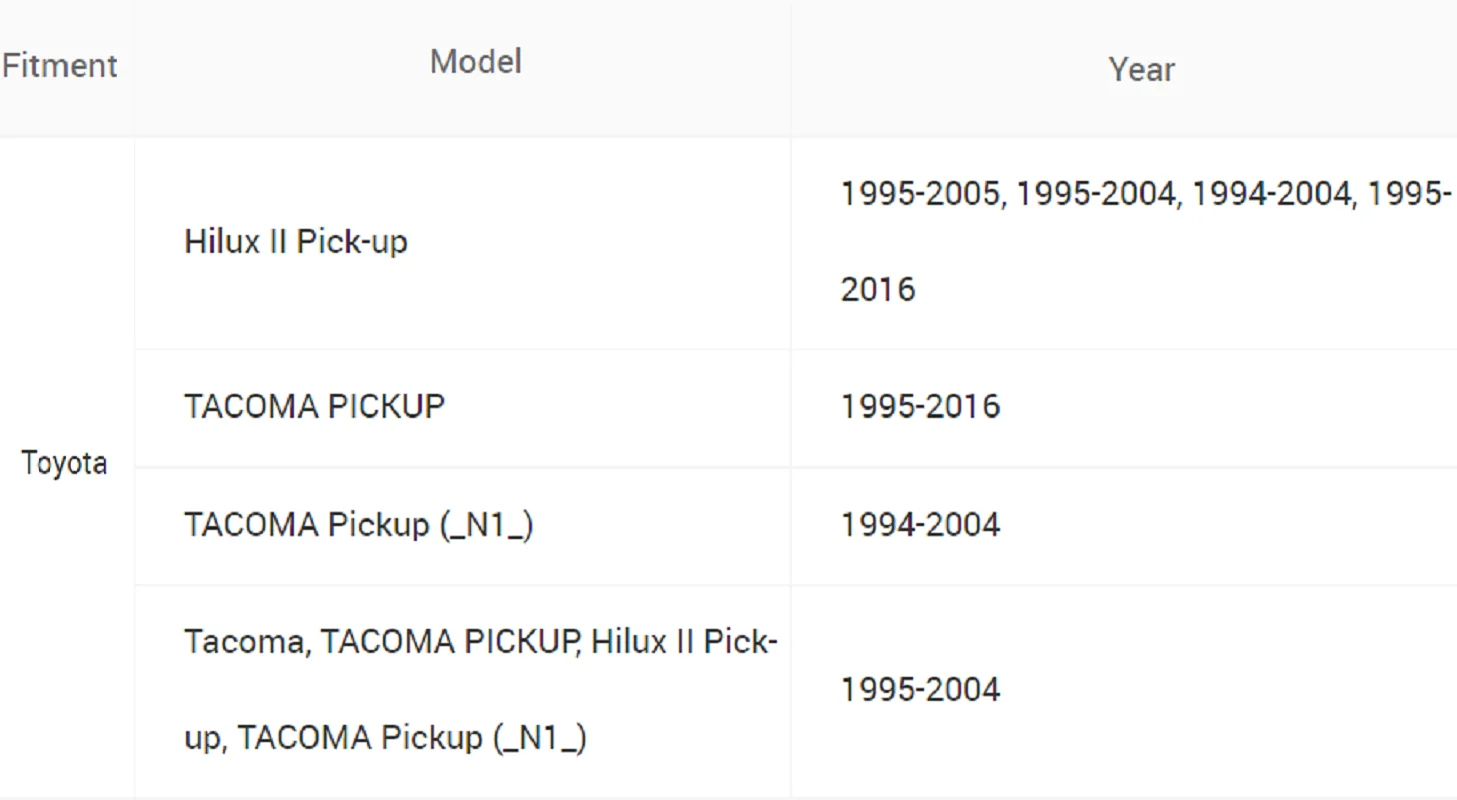This screenshot has height=800, width=1457.
Task: Click the wrapped "up," text in last row
Action: click(x=208, y=738)
